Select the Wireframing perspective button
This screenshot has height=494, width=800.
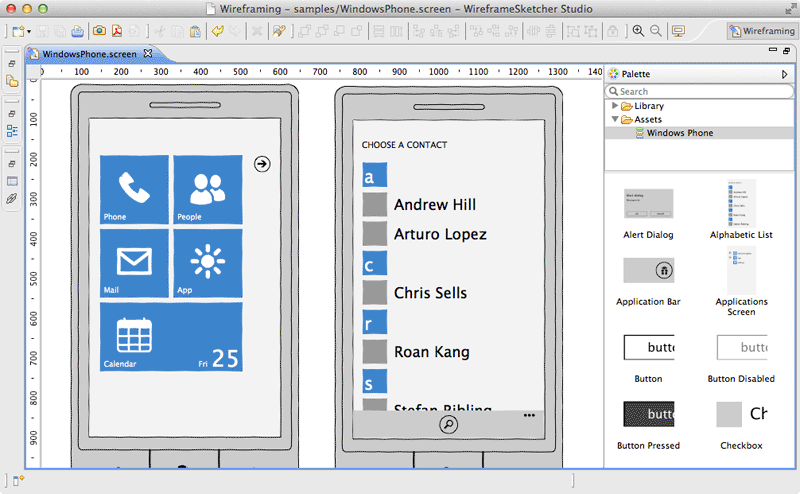click(762, 31)
